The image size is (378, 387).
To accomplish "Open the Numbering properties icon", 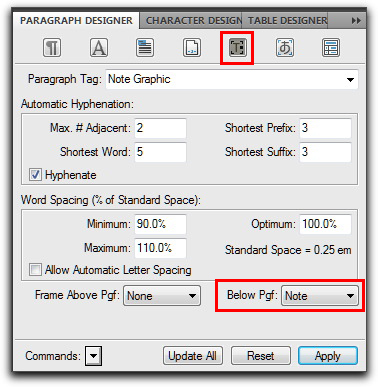I will coord(192,48).
